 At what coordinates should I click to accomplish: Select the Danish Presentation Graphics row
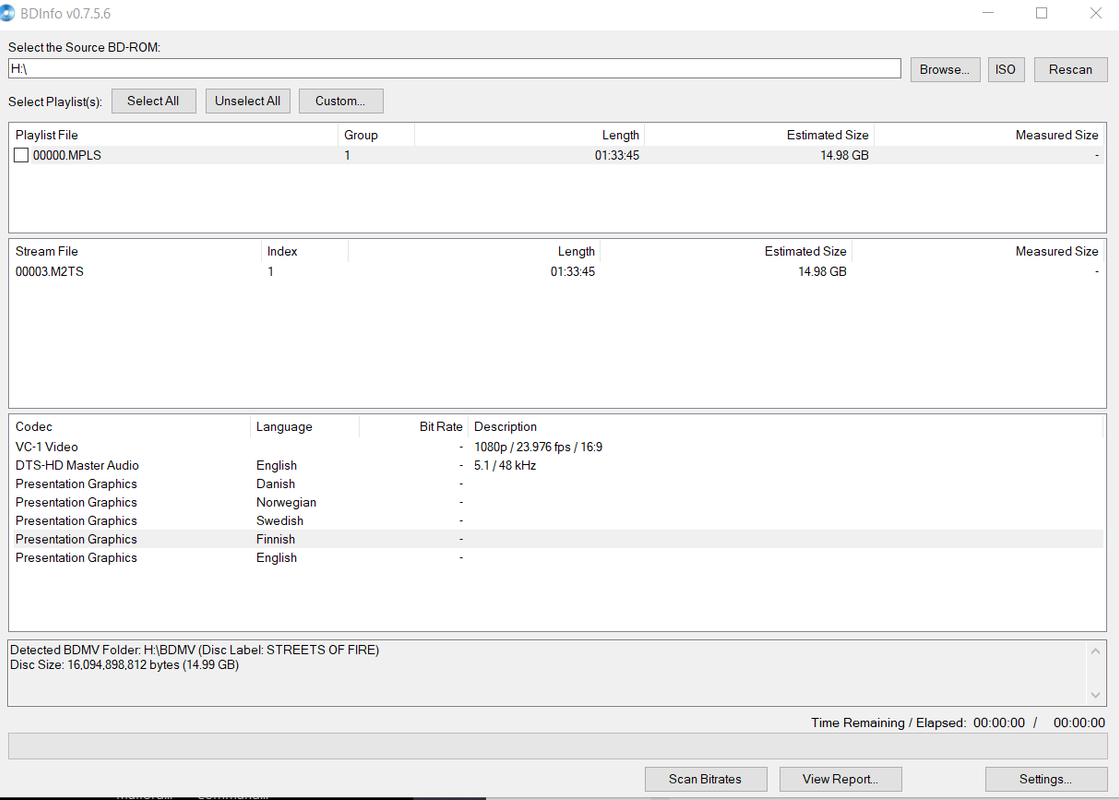pyautogui.click(x=557, y=484)
